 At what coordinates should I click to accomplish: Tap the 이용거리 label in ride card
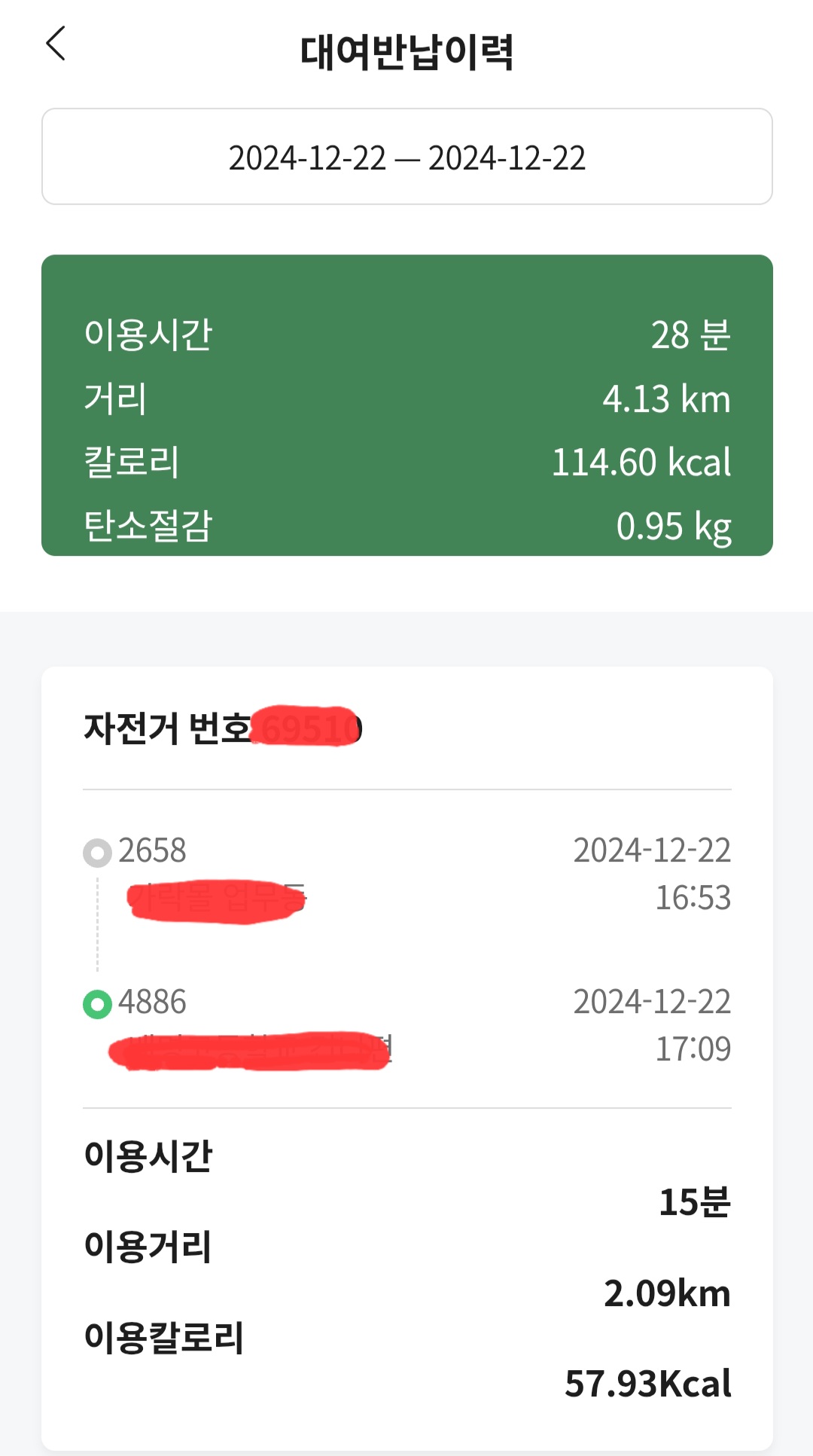point(148,1247)
